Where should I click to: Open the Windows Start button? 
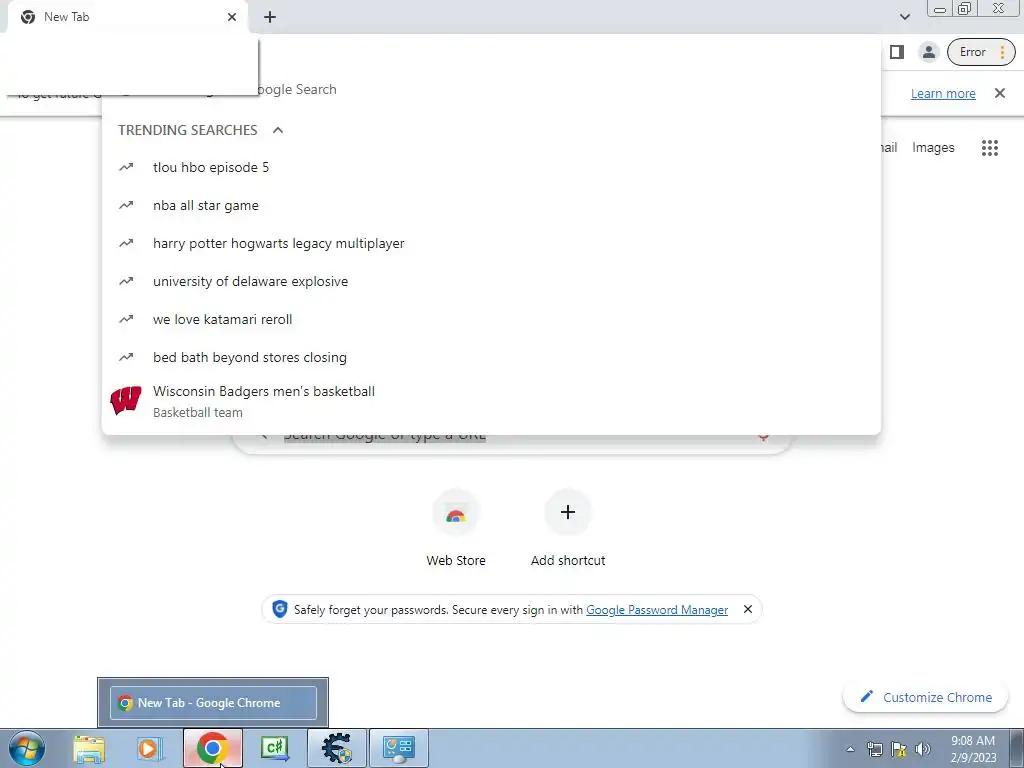27,748
